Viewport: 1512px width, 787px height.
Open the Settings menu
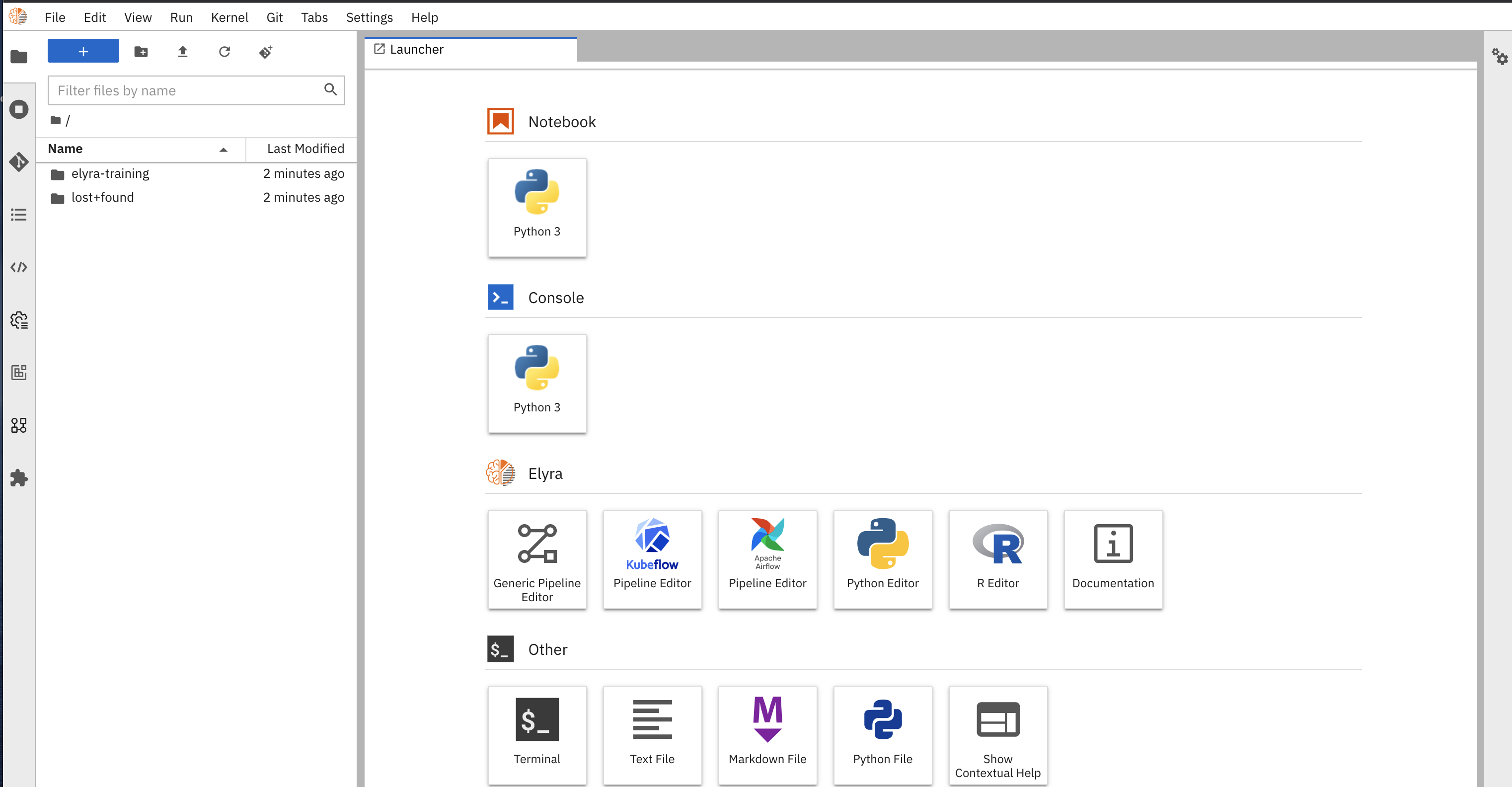369,17
